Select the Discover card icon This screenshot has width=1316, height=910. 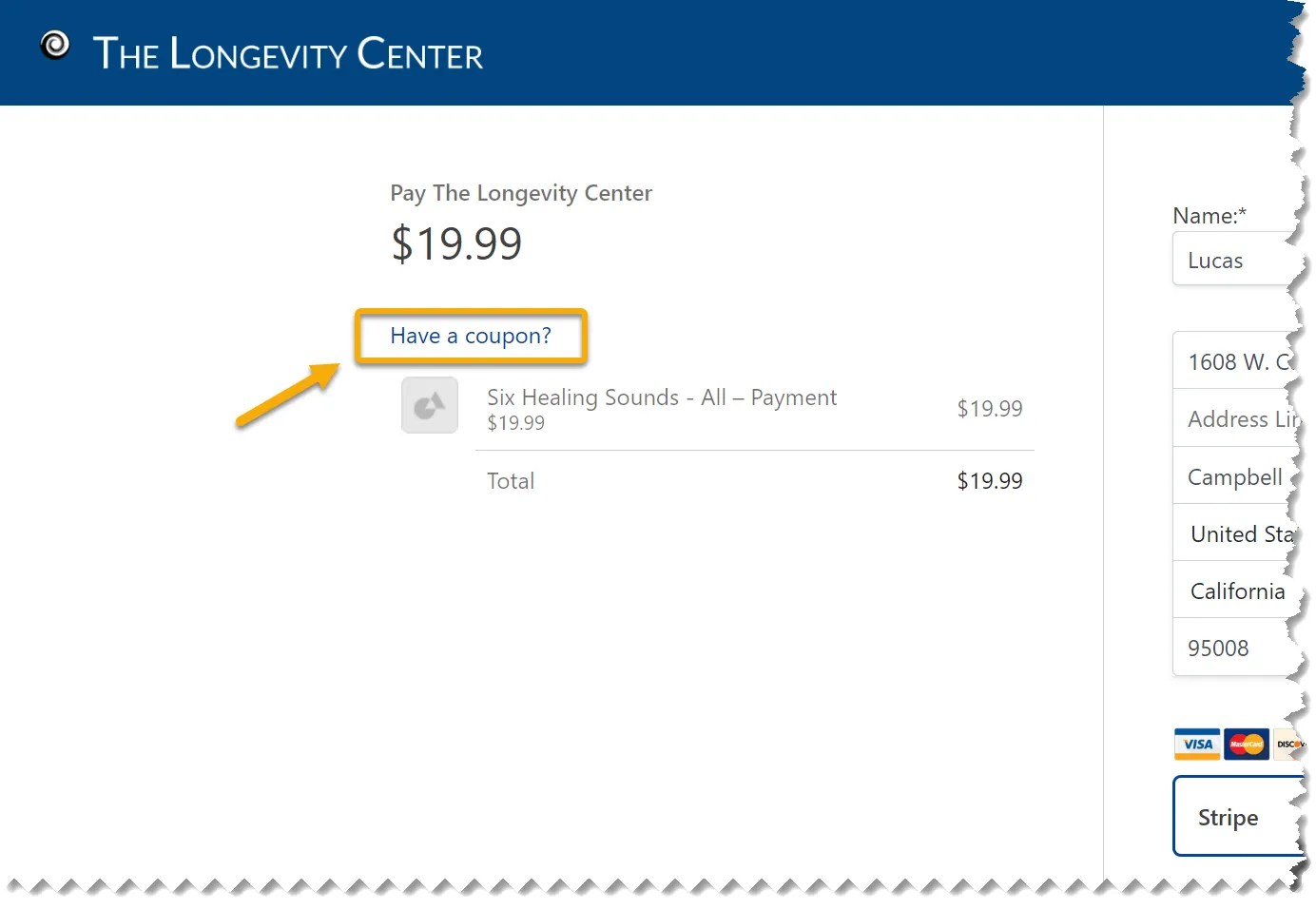pyautogui.click(x=1291, y=744)
